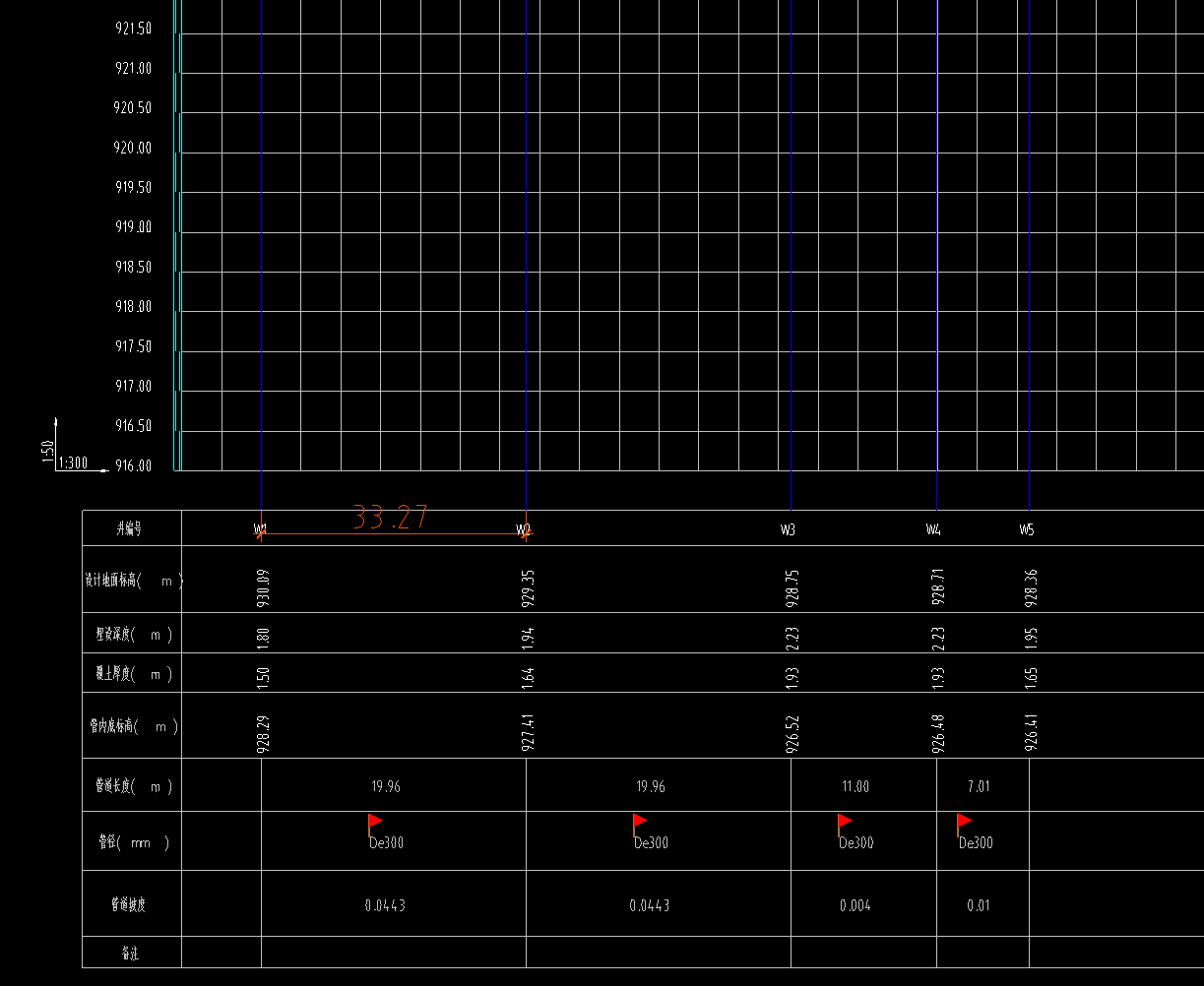Select burial depth value 1.94
Viewport: 1204px width, 986px height.
(528, 637)
